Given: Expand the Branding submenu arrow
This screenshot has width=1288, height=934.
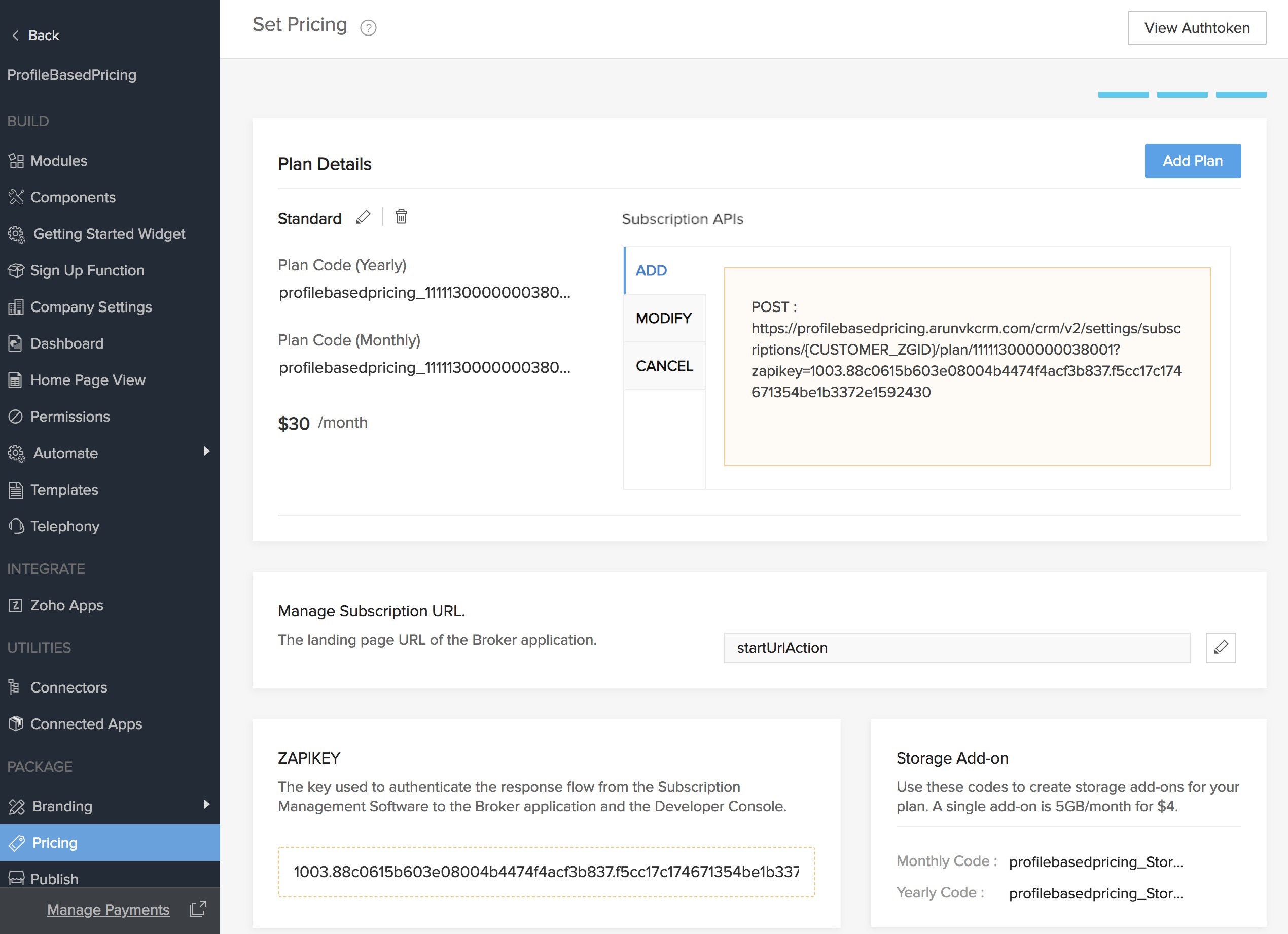Looking at the screenshot, I should 207,805.
